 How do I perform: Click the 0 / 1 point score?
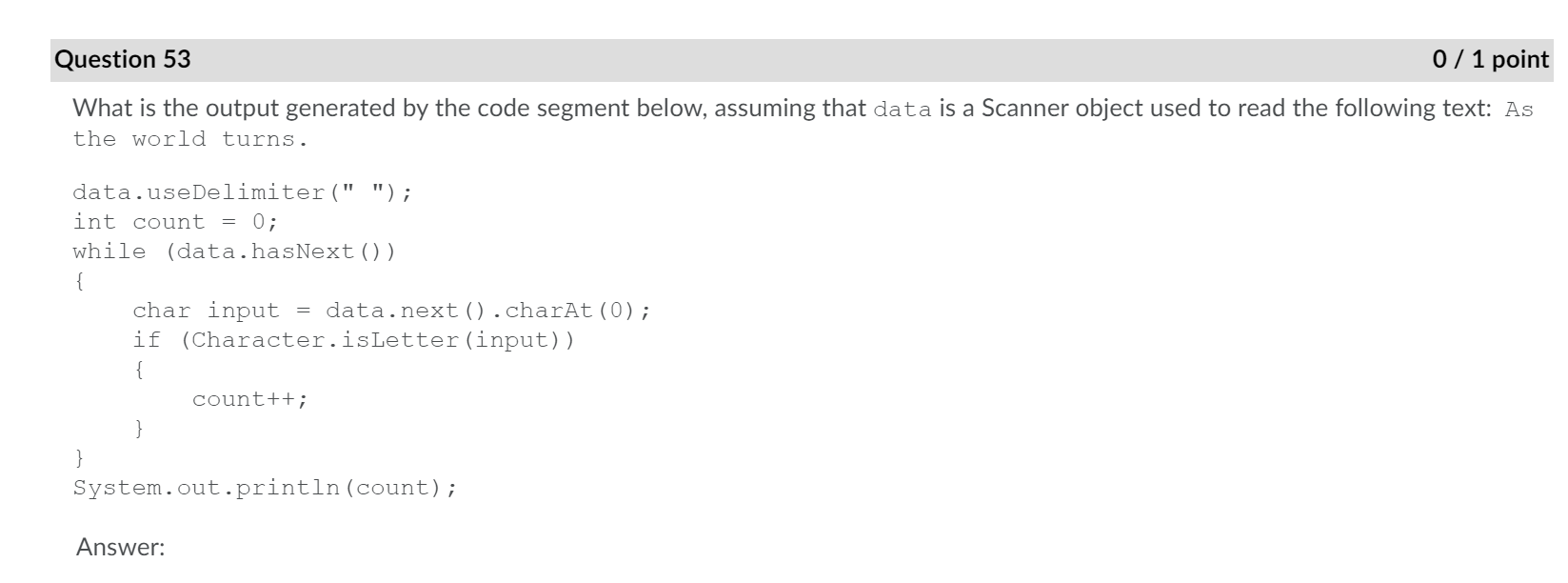(x=1491, y=59)
